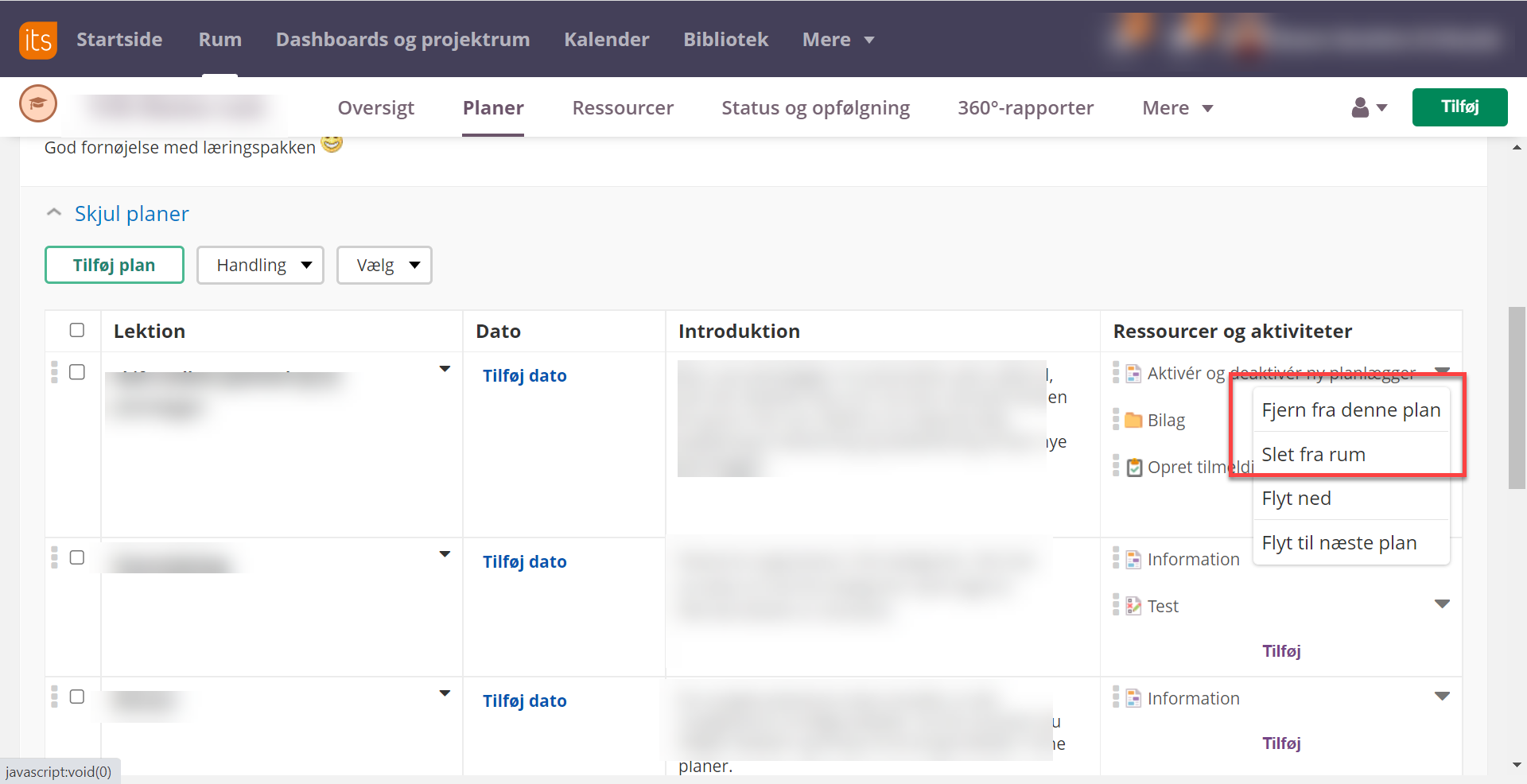Viewport: 1527px width, 784px height.
Task: Click the itslearning logo icon
Action: click(x=37, y=40)
